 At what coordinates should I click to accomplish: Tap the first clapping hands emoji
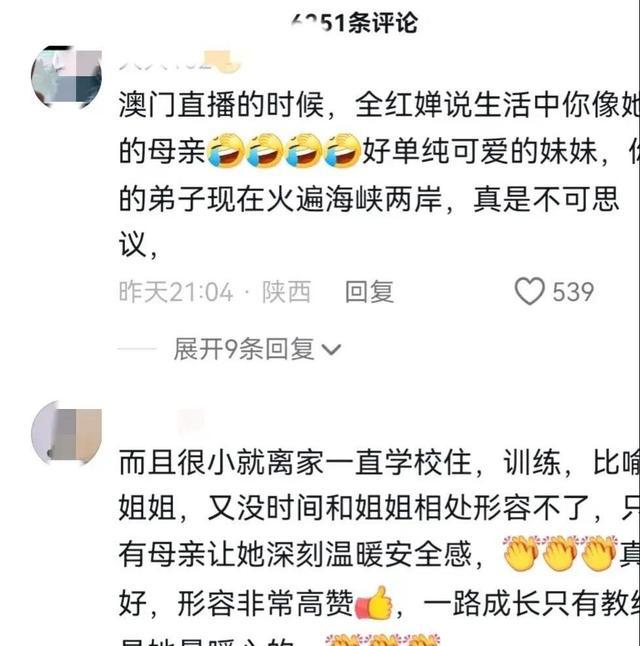point(520,553)
